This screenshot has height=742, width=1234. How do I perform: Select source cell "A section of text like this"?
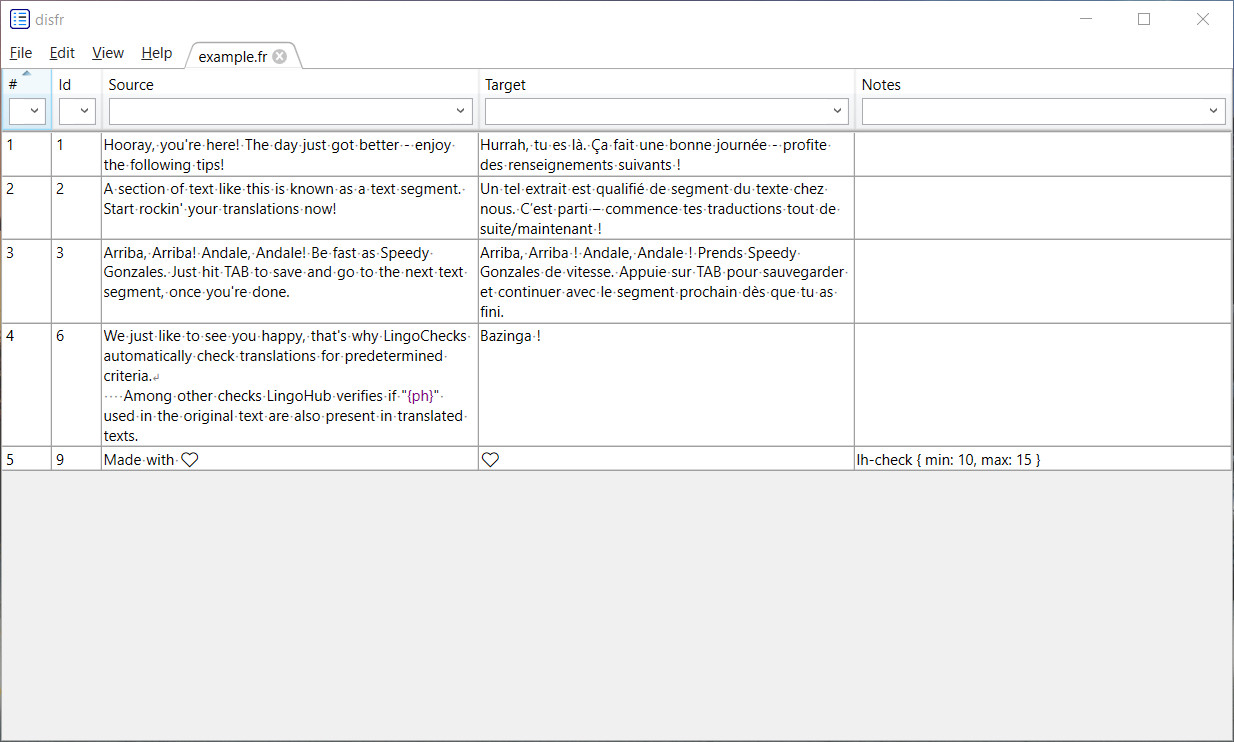point(290,208)
